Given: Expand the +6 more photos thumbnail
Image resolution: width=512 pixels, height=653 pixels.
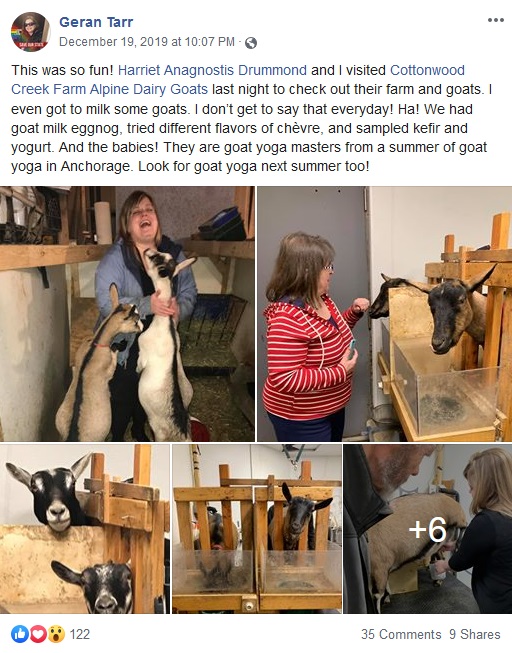Looking at the screenshot, I should (428, 529).
